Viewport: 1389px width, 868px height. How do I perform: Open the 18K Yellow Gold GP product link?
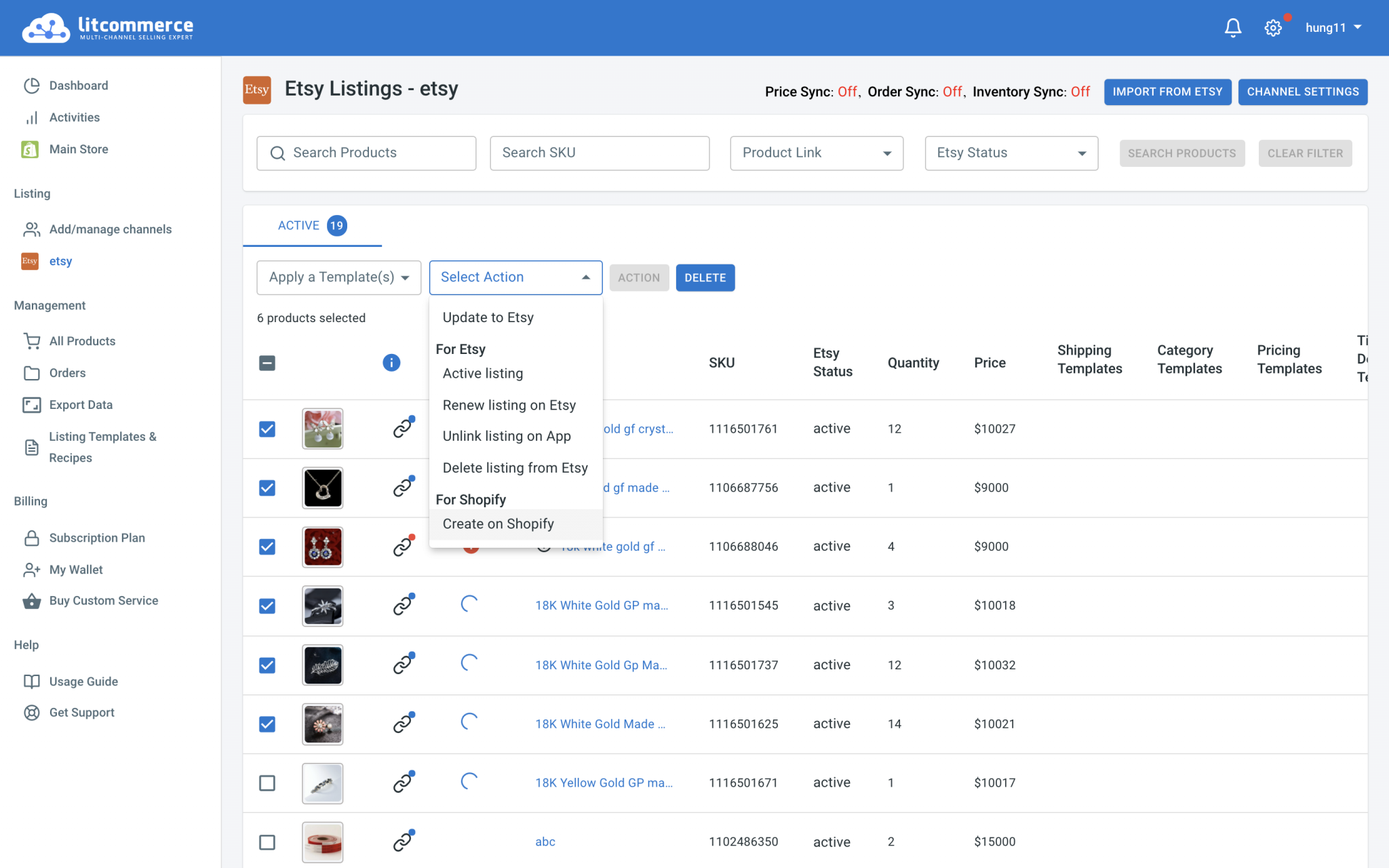(604, 783)
